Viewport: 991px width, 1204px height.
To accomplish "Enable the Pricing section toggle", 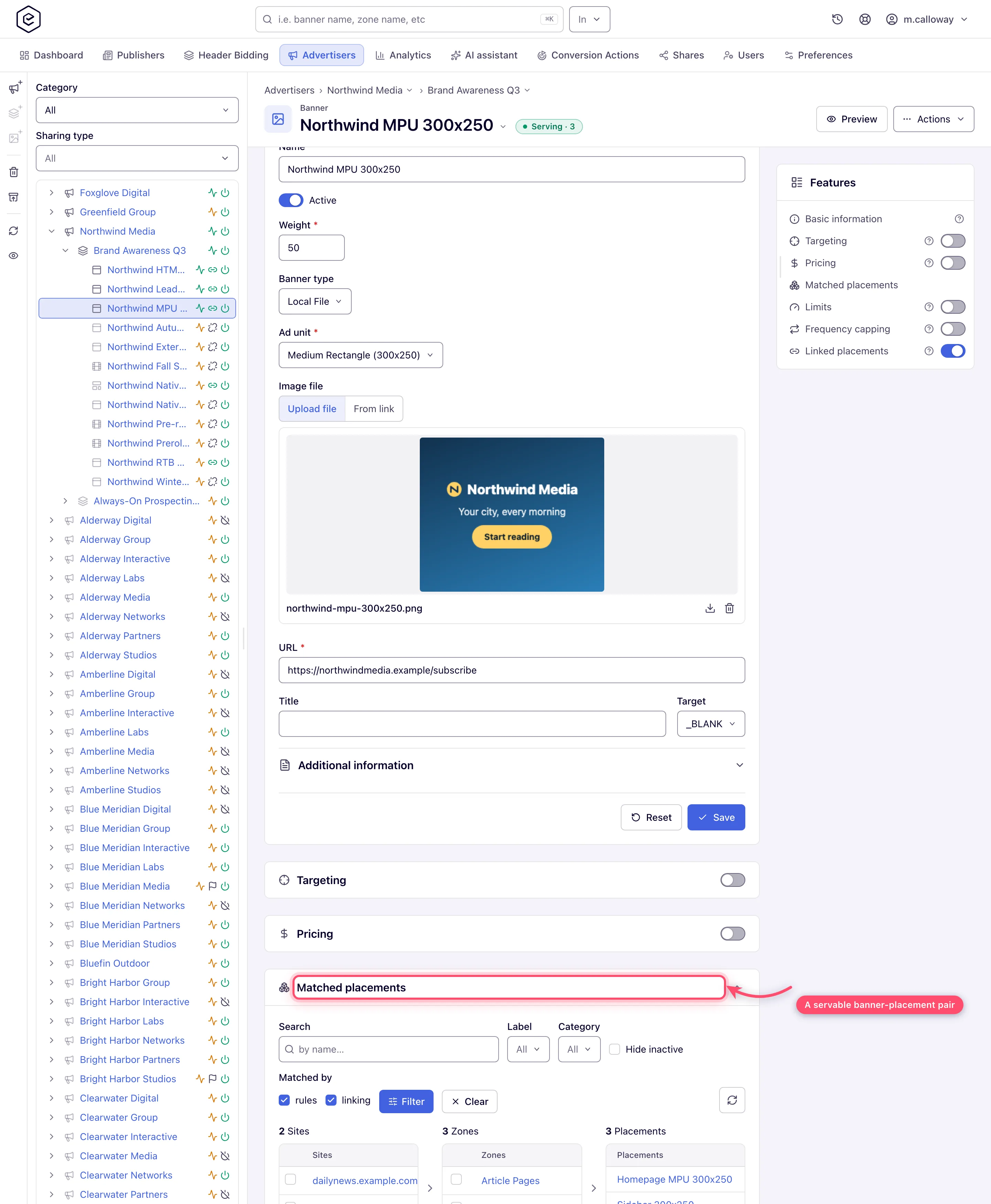I will click(x=732, y=934).
